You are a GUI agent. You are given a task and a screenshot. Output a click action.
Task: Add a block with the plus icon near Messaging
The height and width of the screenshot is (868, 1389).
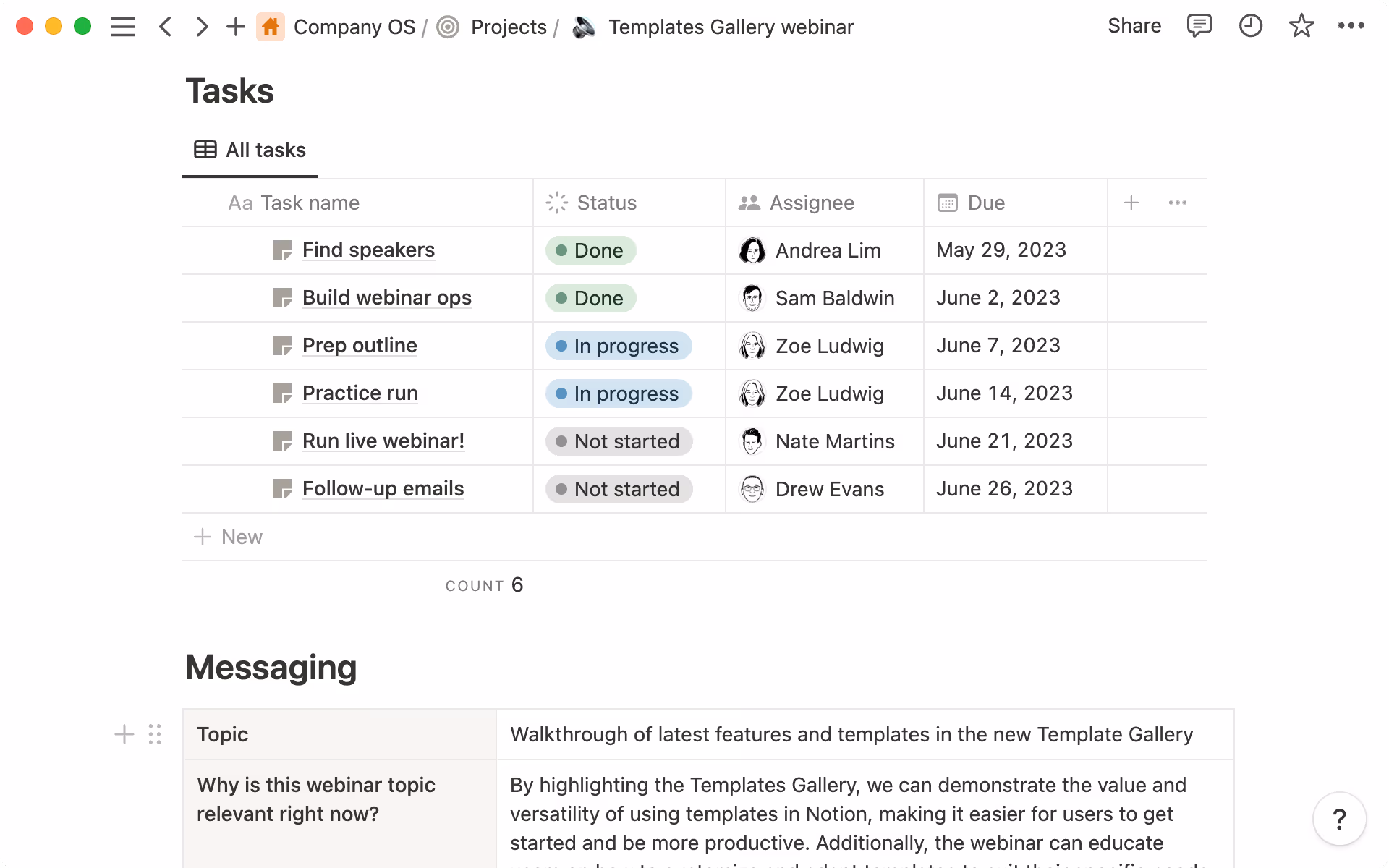(x=124, y=733)
